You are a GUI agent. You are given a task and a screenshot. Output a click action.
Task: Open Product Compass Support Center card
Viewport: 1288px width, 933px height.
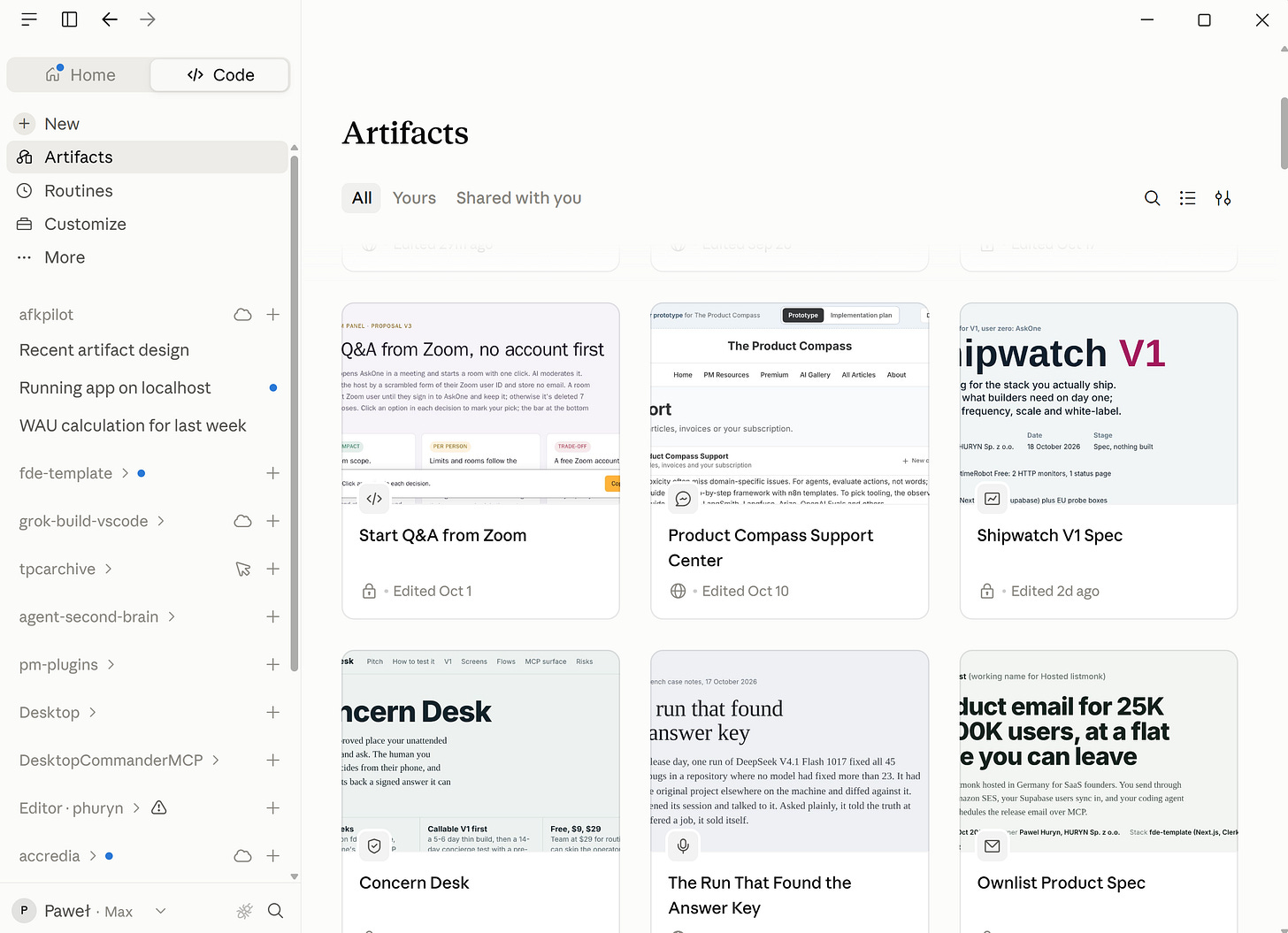coord(789,461)
